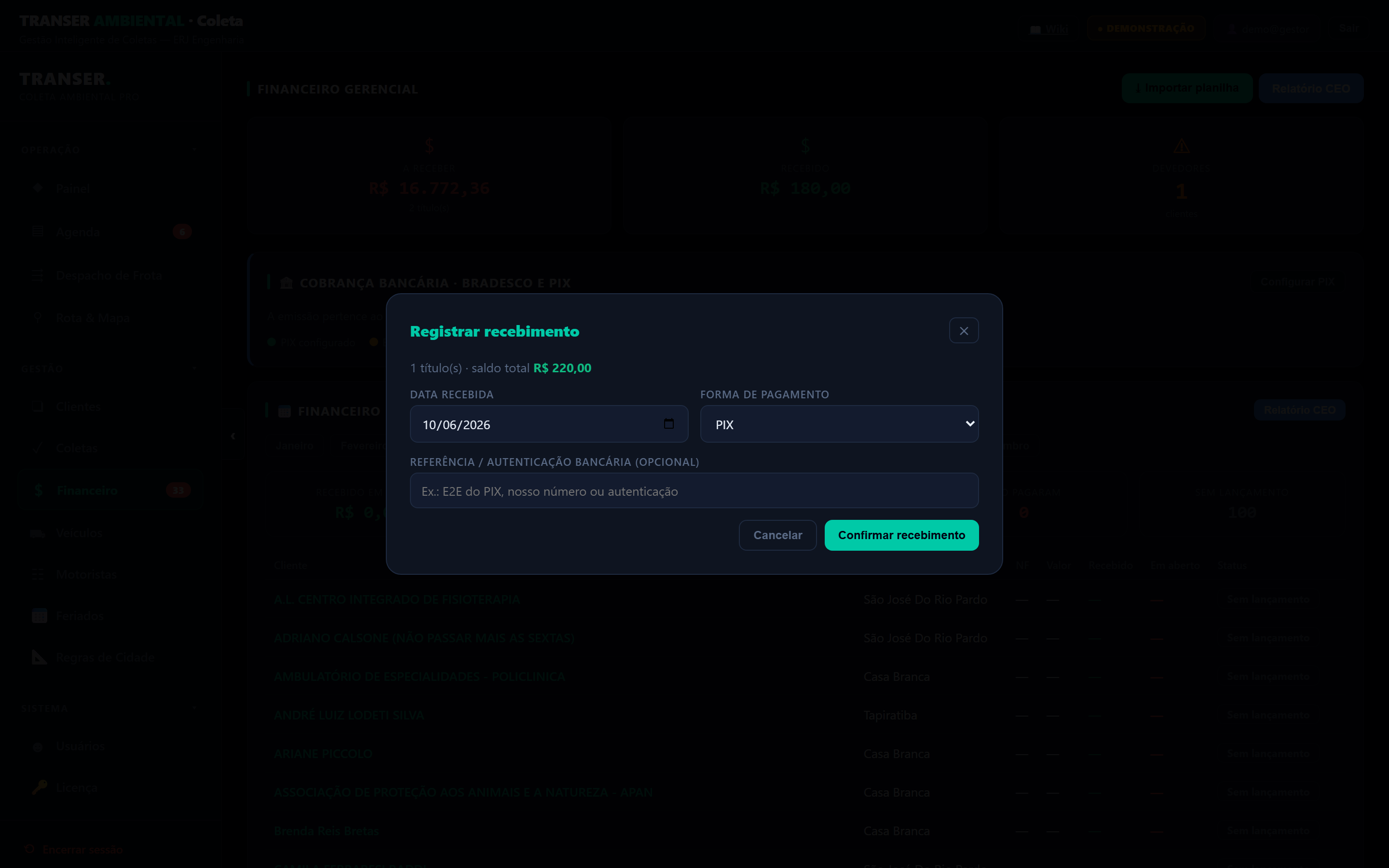Screen dimensions: 1389x868
Task: Click the Data Recebida date field
Action: click(549, 424)
